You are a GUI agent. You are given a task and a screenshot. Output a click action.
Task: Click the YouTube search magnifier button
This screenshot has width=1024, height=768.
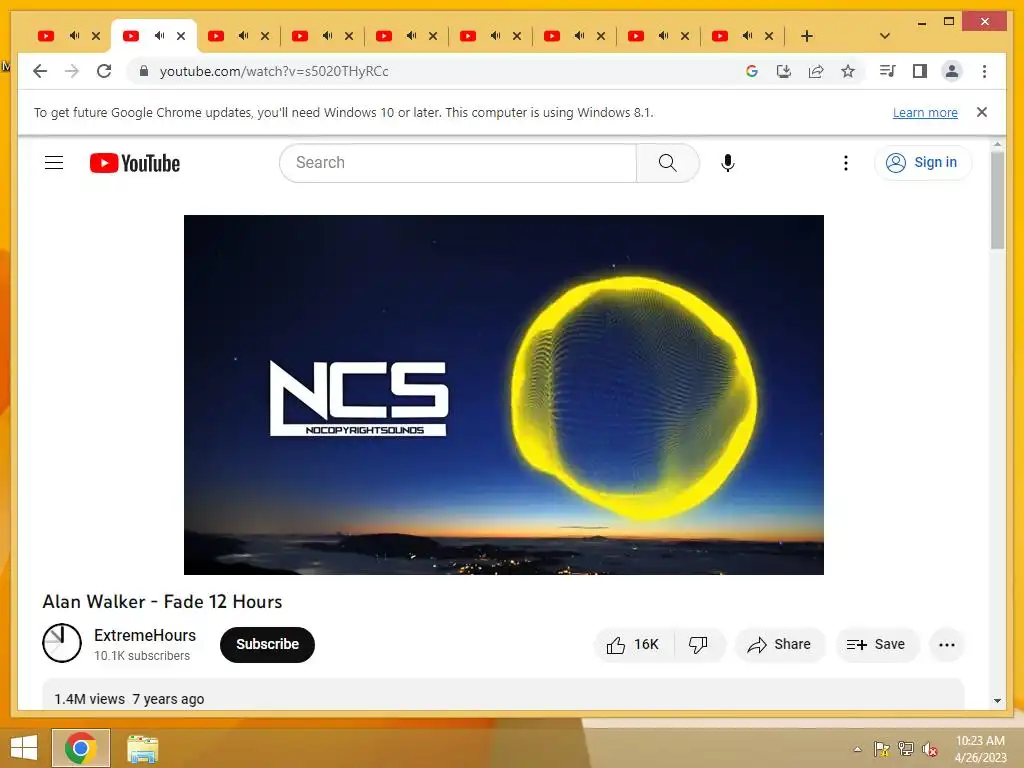point(667,163)
